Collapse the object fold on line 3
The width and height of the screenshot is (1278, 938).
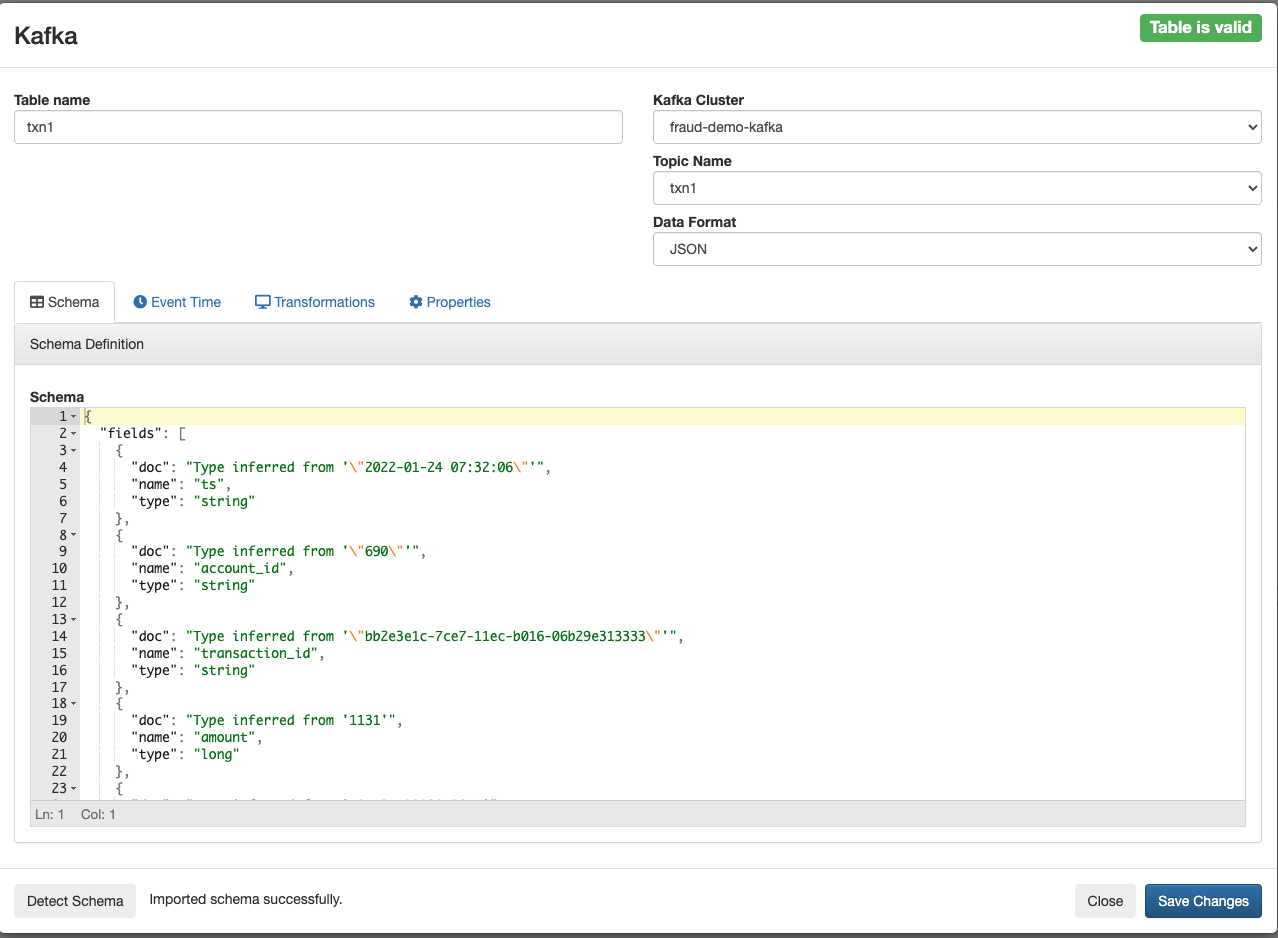[74, 450]
